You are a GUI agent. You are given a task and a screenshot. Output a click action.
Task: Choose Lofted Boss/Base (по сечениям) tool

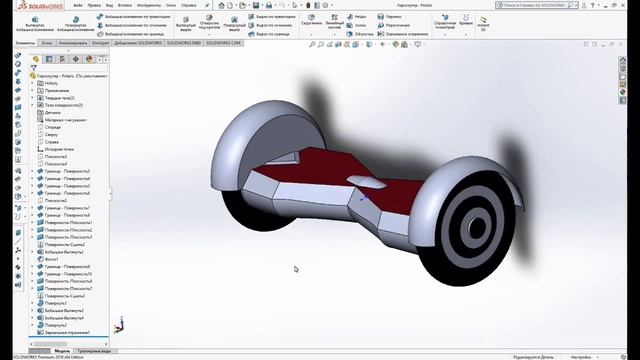132,25
